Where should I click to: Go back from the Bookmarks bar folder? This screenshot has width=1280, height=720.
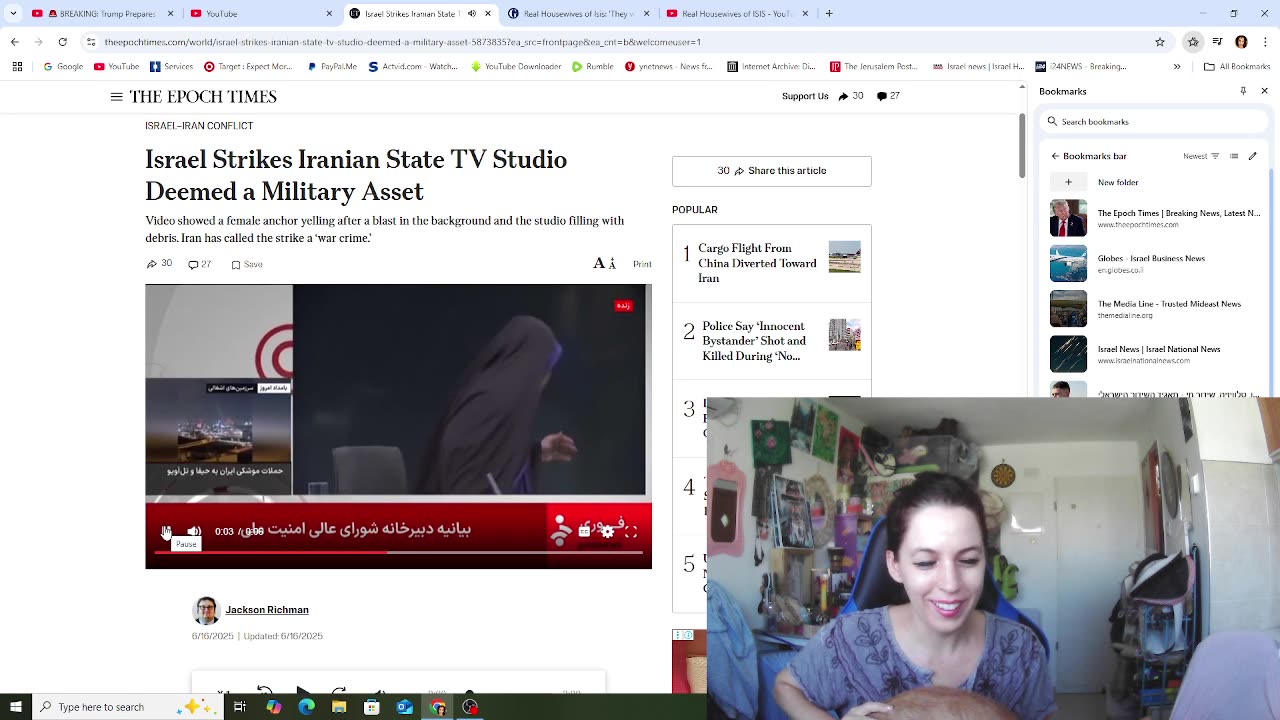1054,156
